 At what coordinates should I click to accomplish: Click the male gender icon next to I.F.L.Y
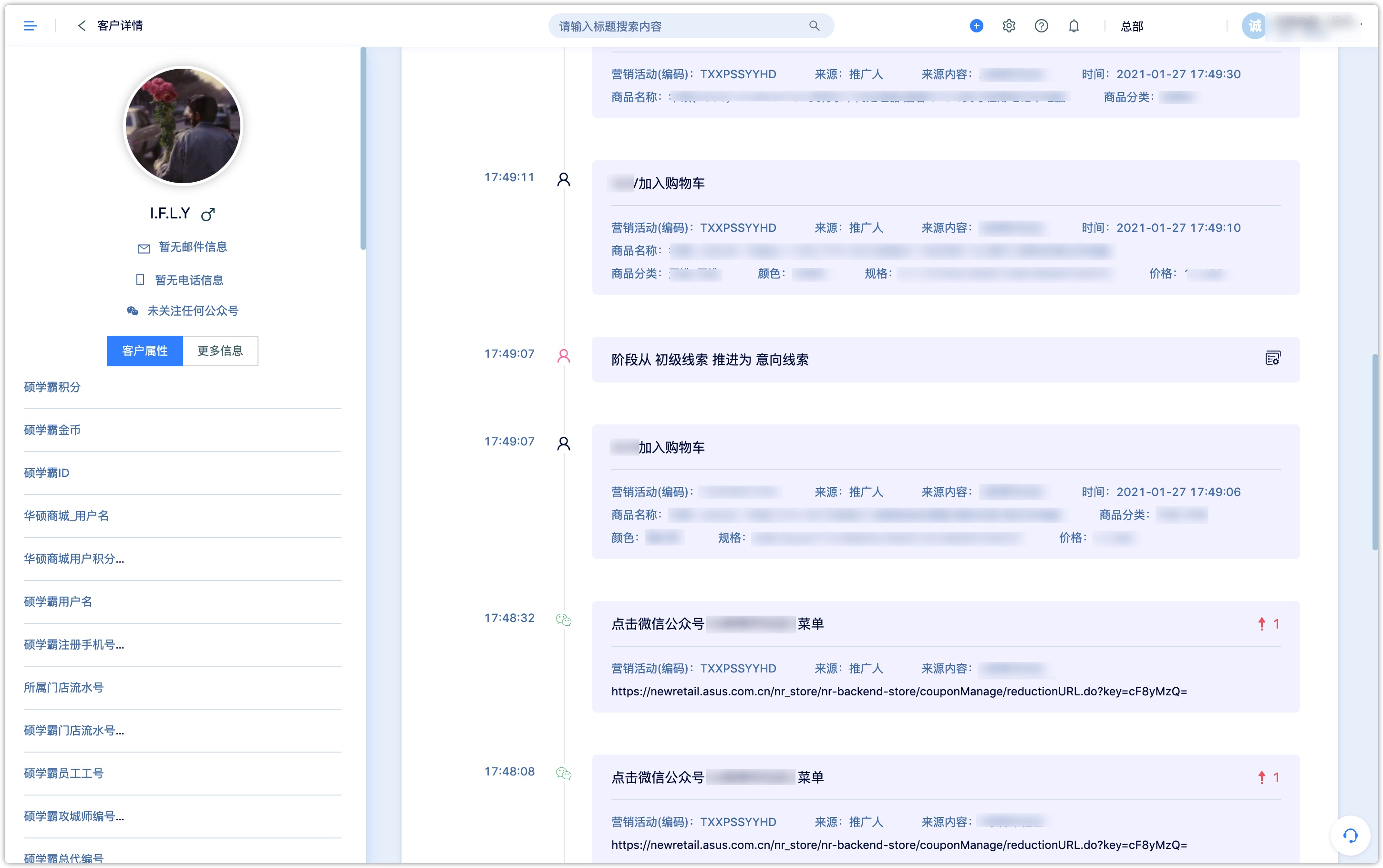(x=208, y=214)
